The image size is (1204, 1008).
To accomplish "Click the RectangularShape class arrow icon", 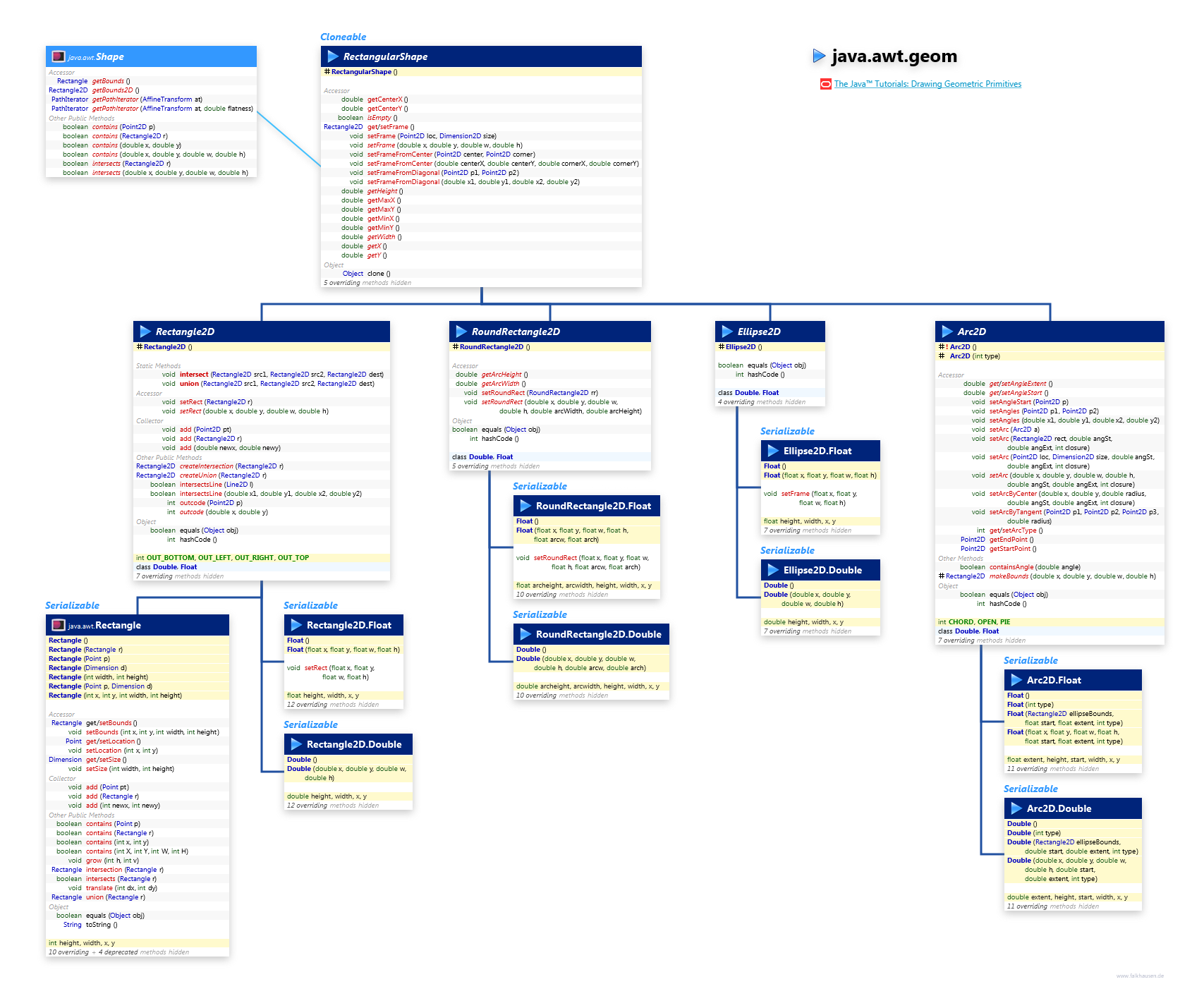I will pos(333,56).
